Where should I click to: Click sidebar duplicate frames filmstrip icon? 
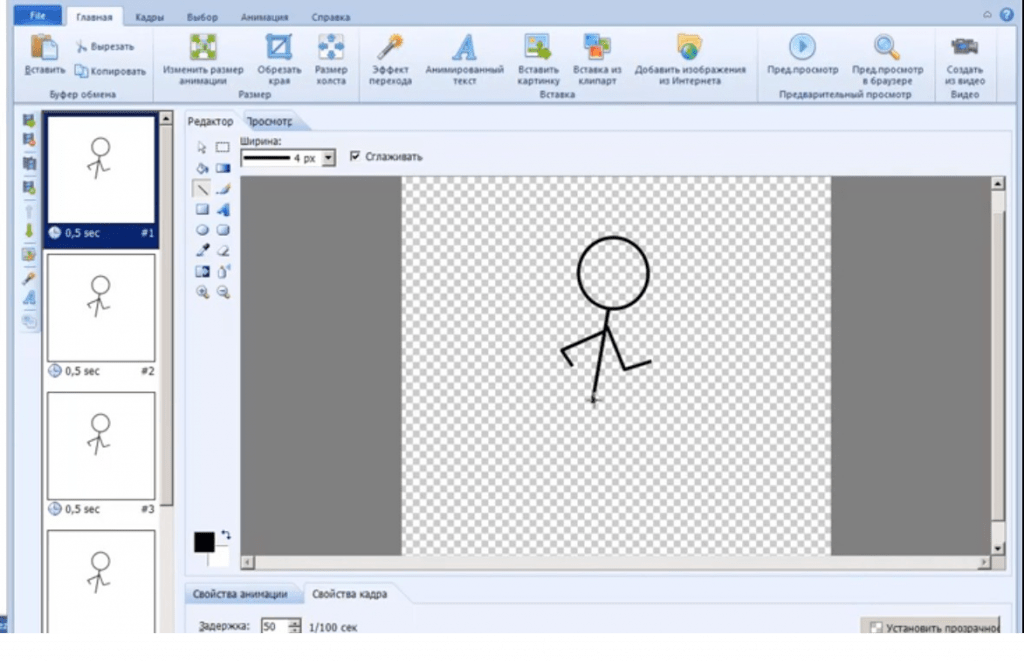click(x=29, y=163)
